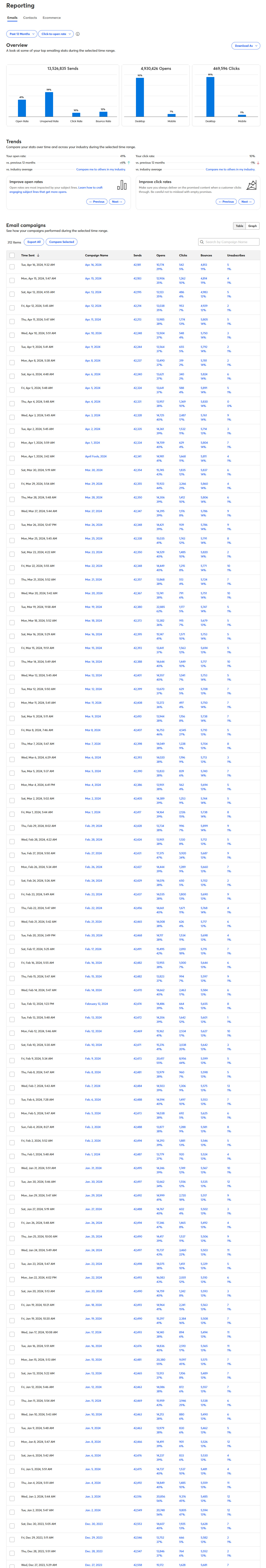Select the Apr 15, 2024 campaign checkbox
Image resolution: width=266 pixels, height=1568 pixels.
[12, 280]
